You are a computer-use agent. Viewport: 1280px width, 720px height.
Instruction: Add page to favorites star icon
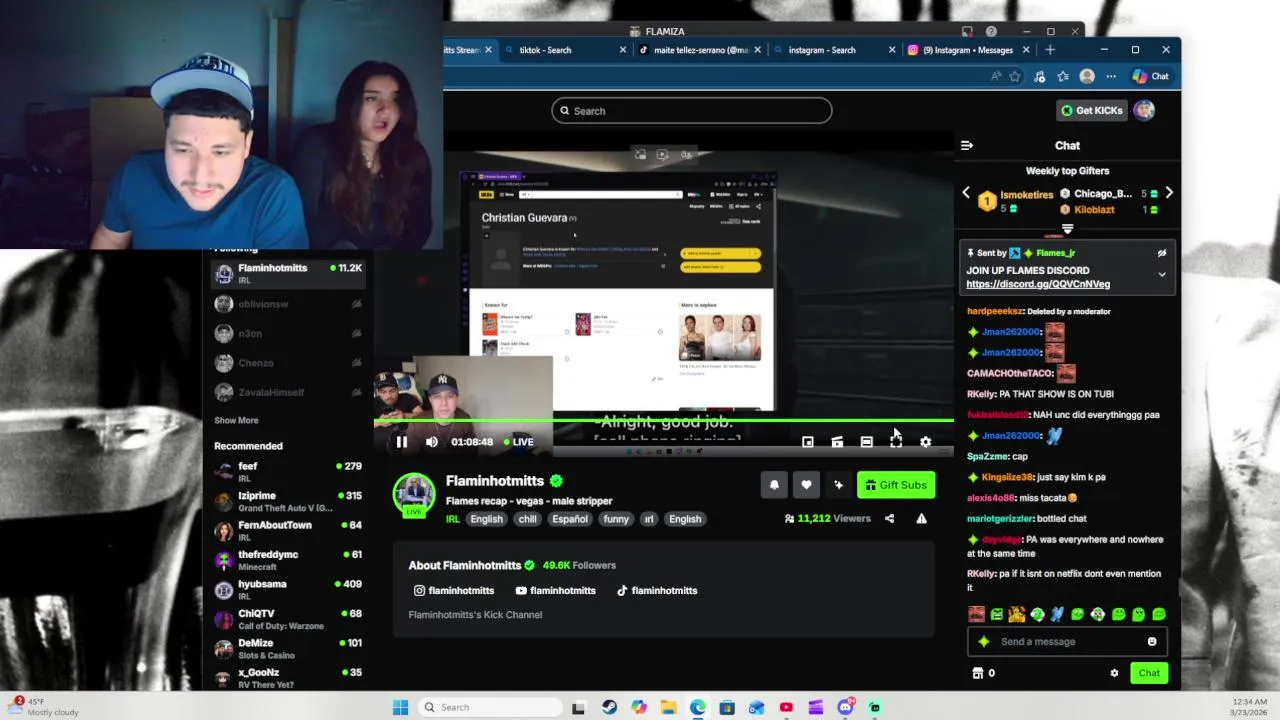(1015, 76)
